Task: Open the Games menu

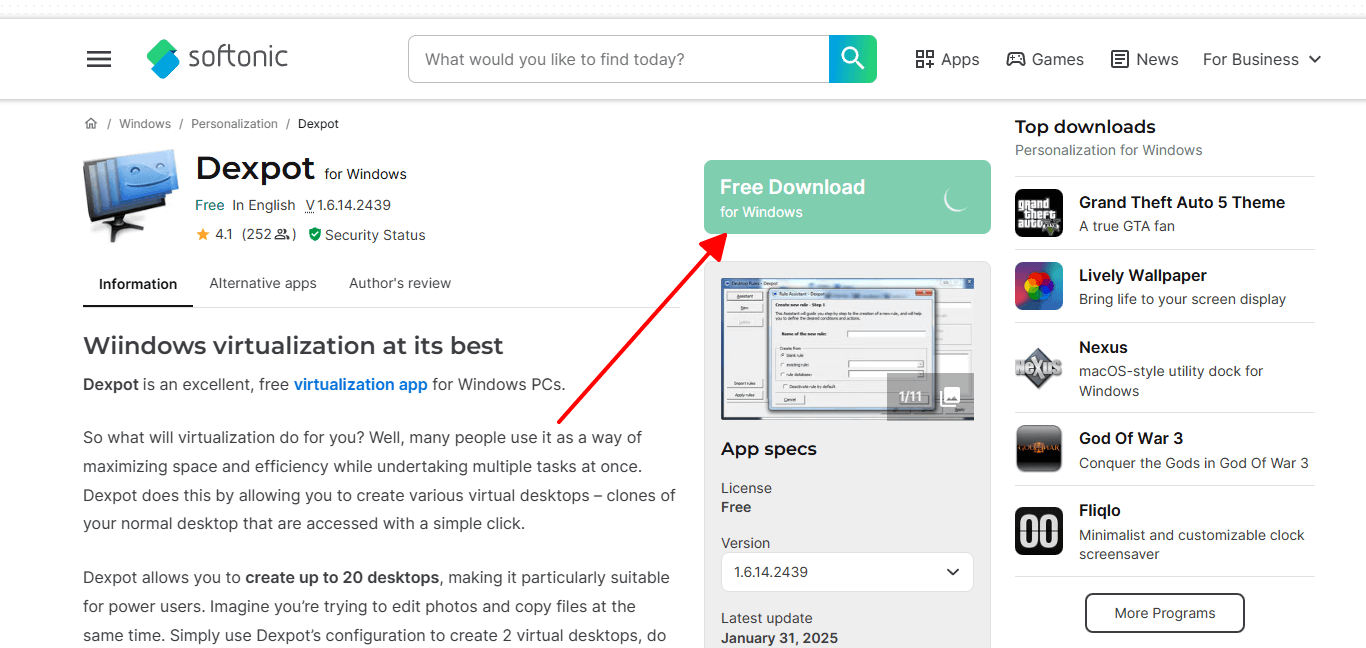Action: pyautogui.click(x=1045, y=59)
